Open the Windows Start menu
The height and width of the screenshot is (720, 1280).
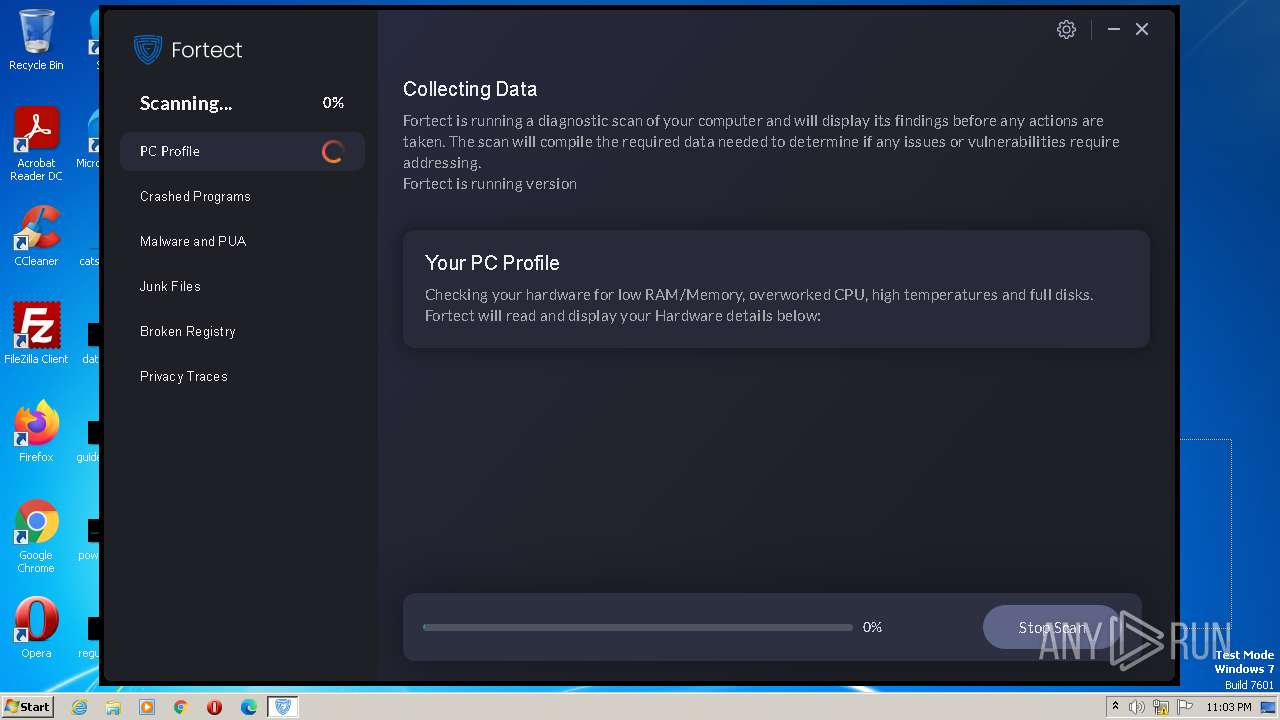27,707
